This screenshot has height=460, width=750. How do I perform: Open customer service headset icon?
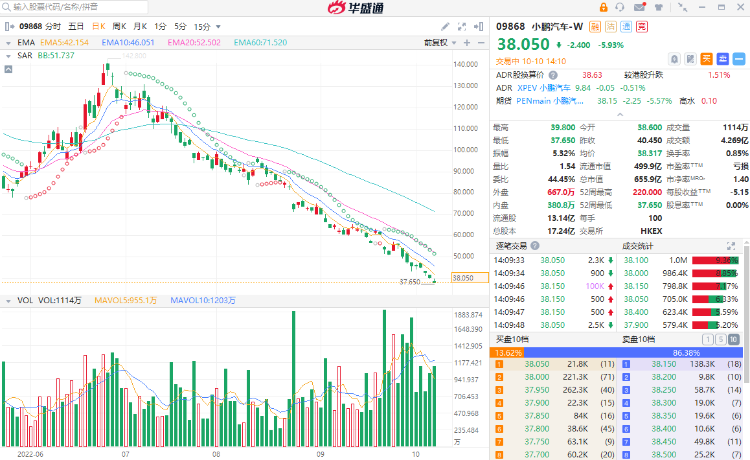(x=620, y=7)
